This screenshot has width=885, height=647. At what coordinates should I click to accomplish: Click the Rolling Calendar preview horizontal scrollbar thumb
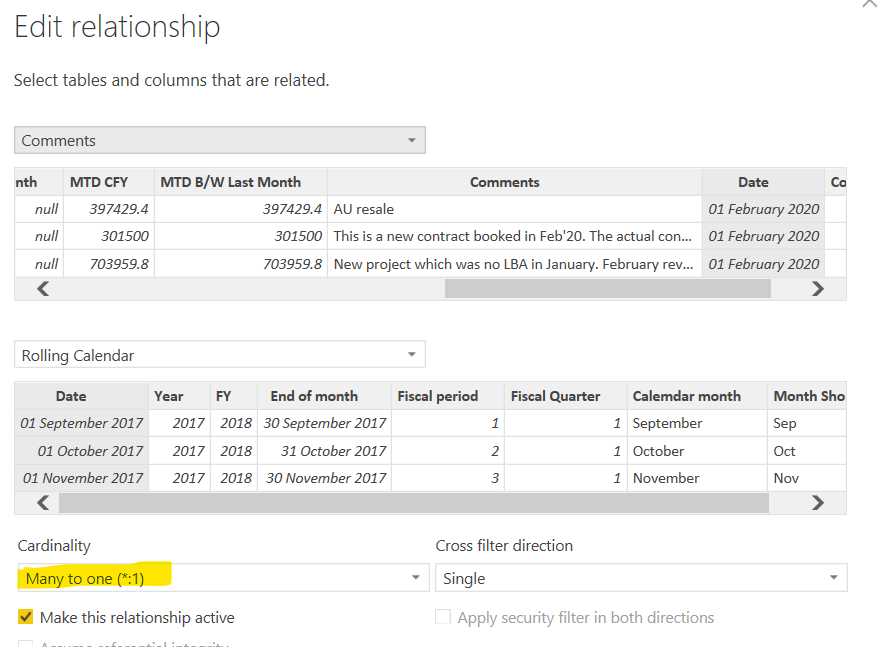click(414, 502)
